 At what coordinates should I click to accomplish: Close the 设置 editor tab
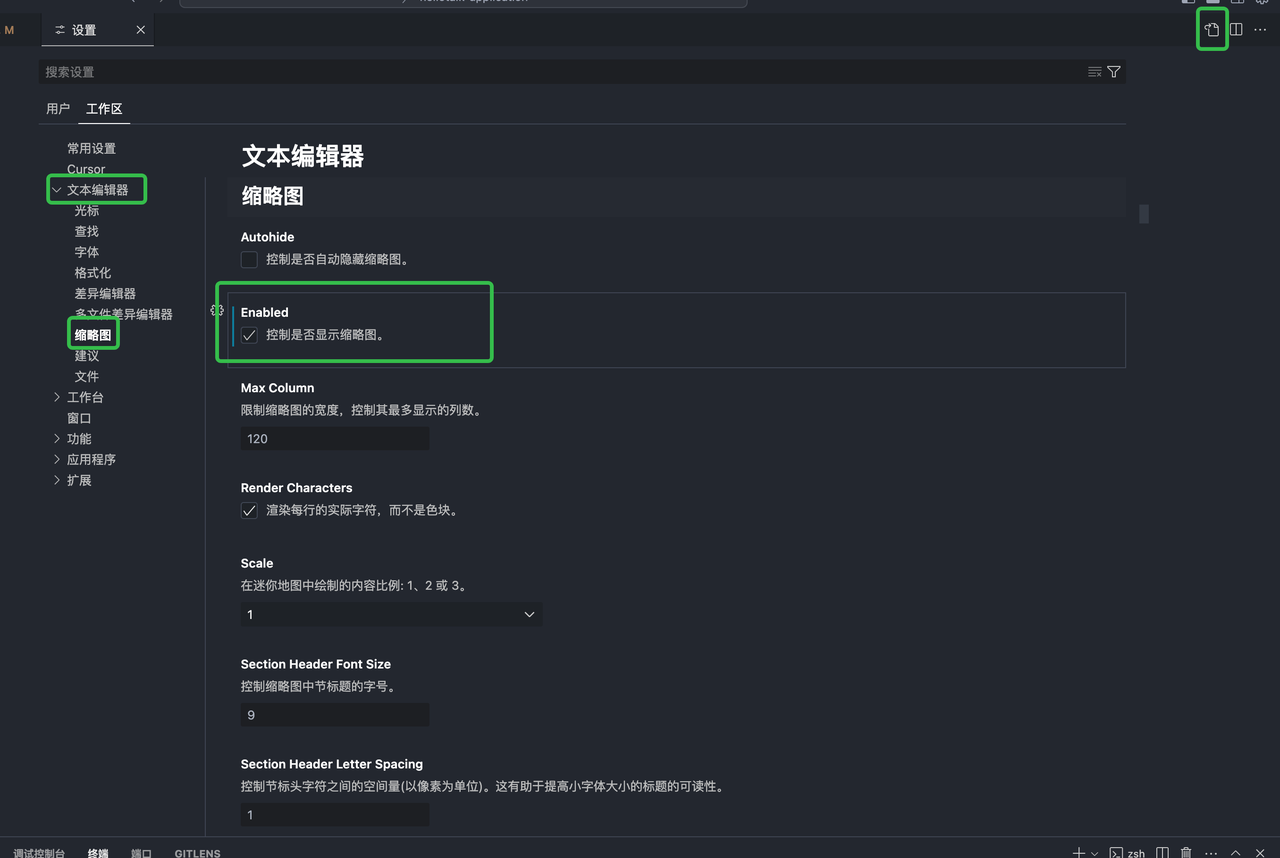pos(141,30)
